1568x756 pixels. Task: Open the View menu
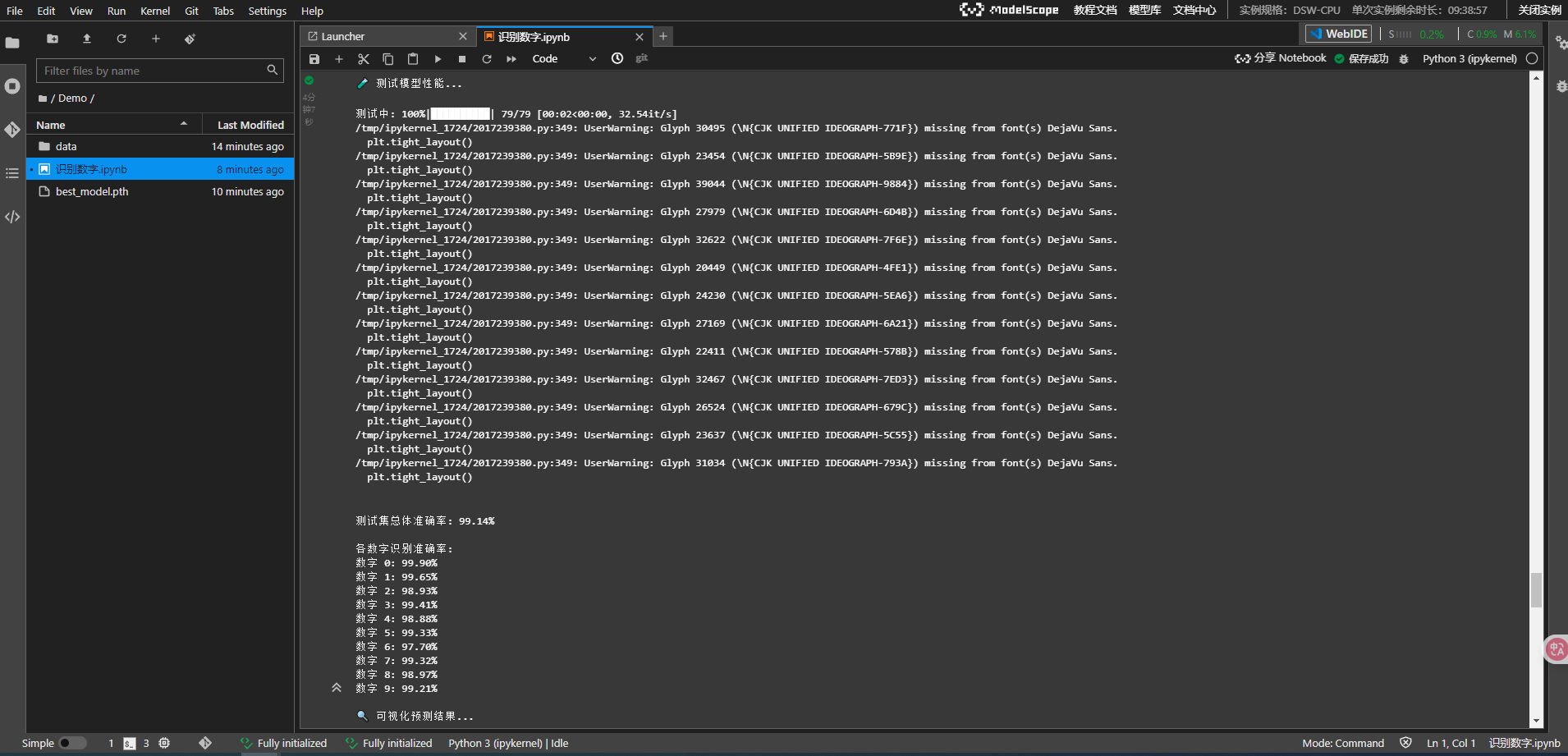tap(81, 11)
